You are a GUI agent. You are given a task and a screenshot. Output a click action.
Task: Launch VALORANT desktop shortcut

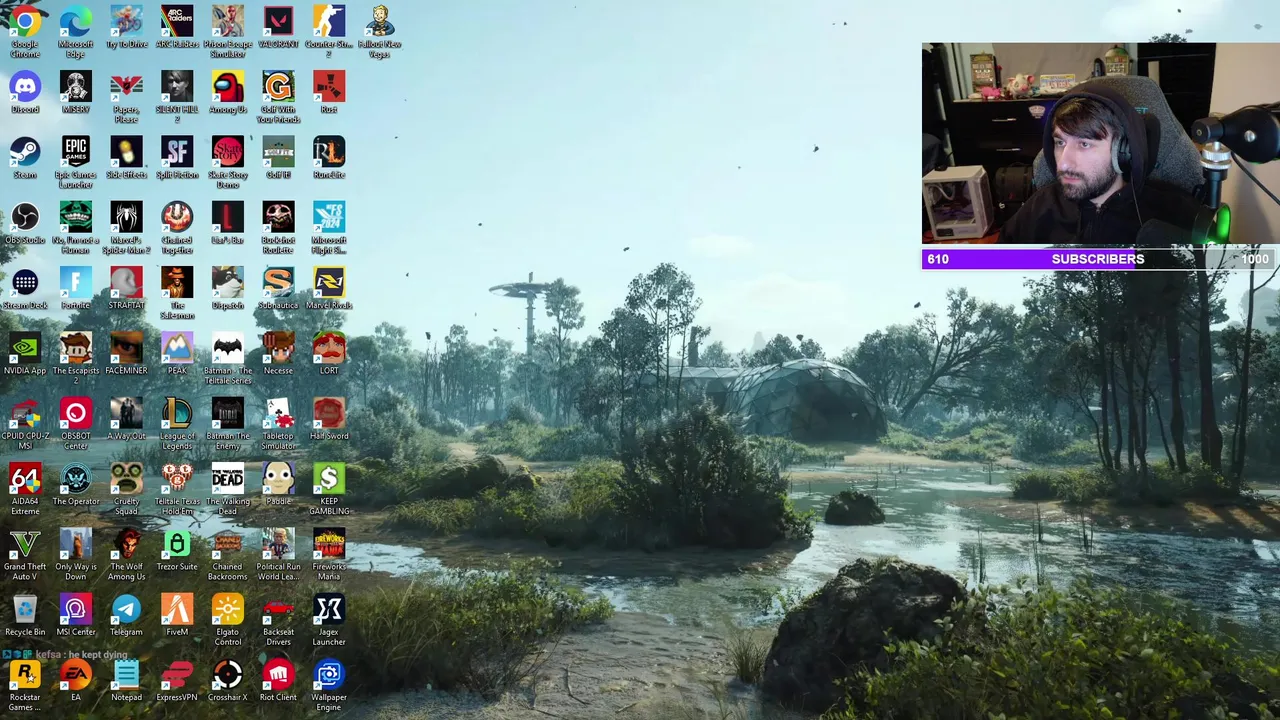tap(278, 27)
